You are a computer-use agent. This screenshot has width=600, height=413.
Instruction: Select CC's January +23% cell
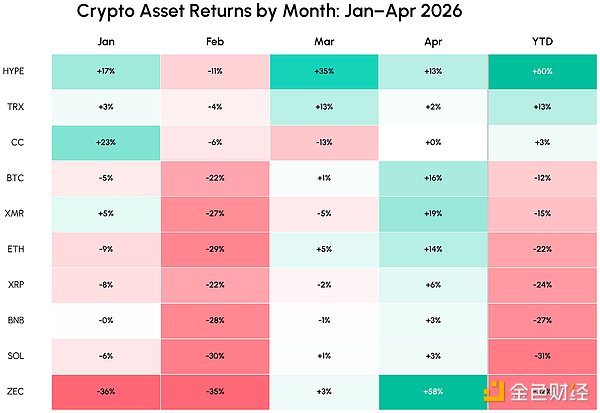(106, 141)
